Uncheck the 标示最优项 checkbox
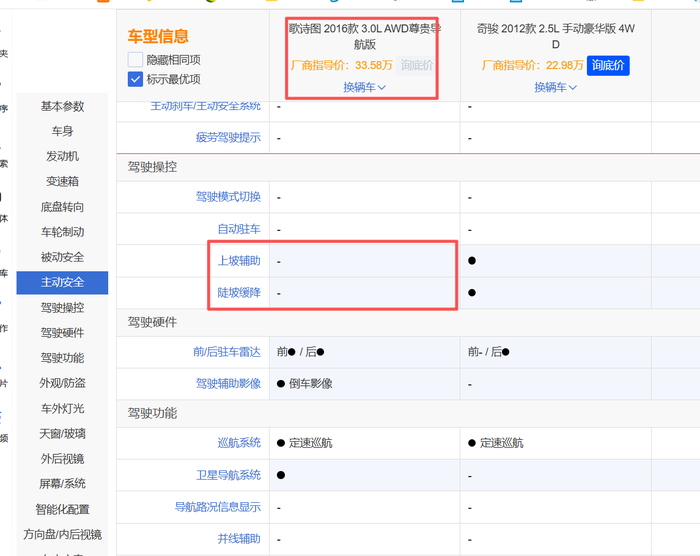Viewport: 700px width, 556px height. 135,79
